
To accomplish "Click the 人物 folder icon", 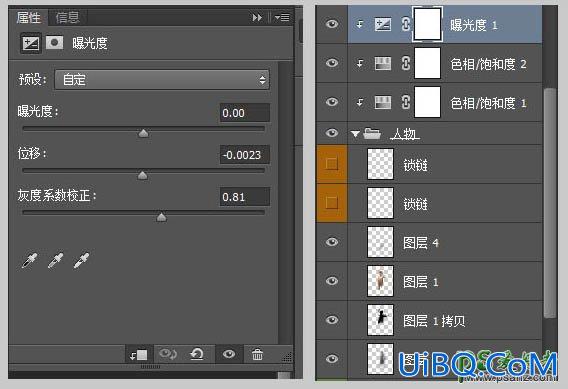I will 372,133.
